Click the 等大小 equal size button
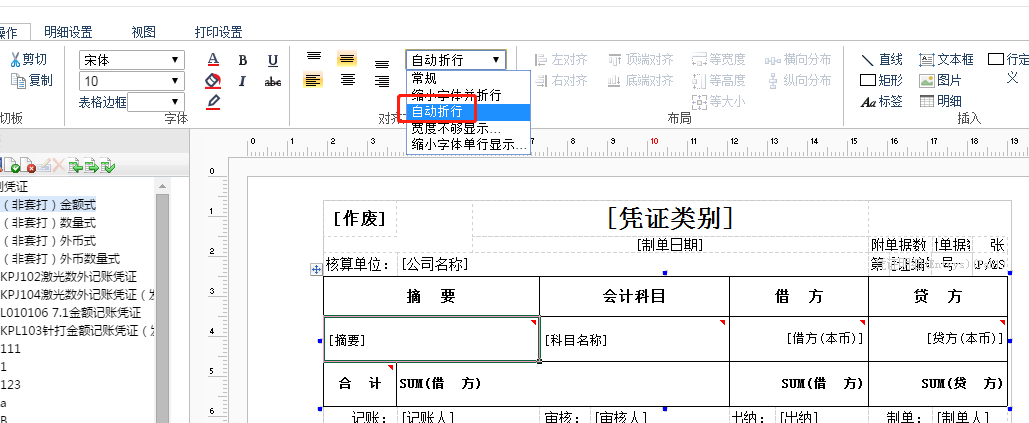 point(719,102)
